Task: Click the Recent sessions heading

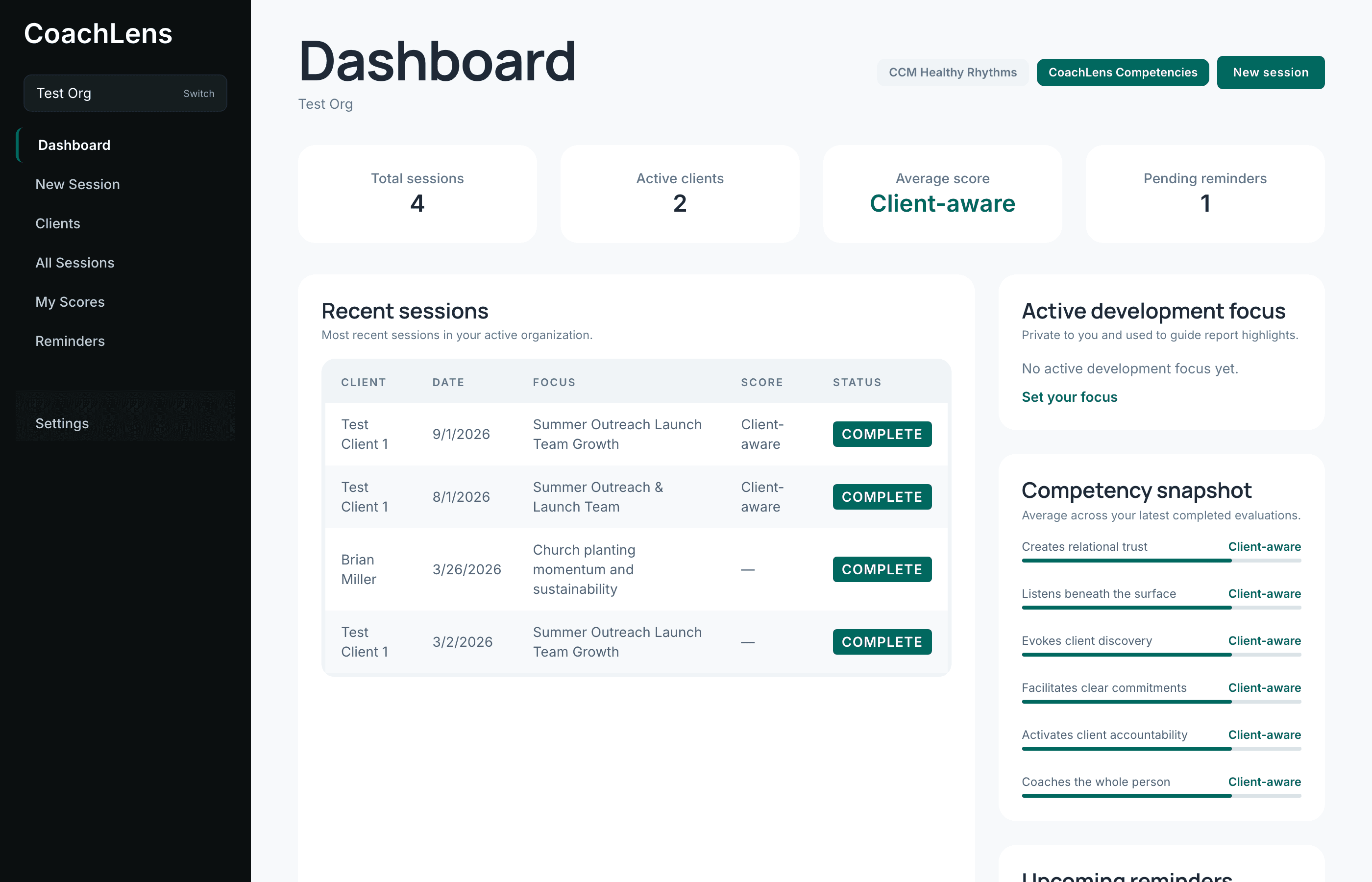Action: [405, 311]
